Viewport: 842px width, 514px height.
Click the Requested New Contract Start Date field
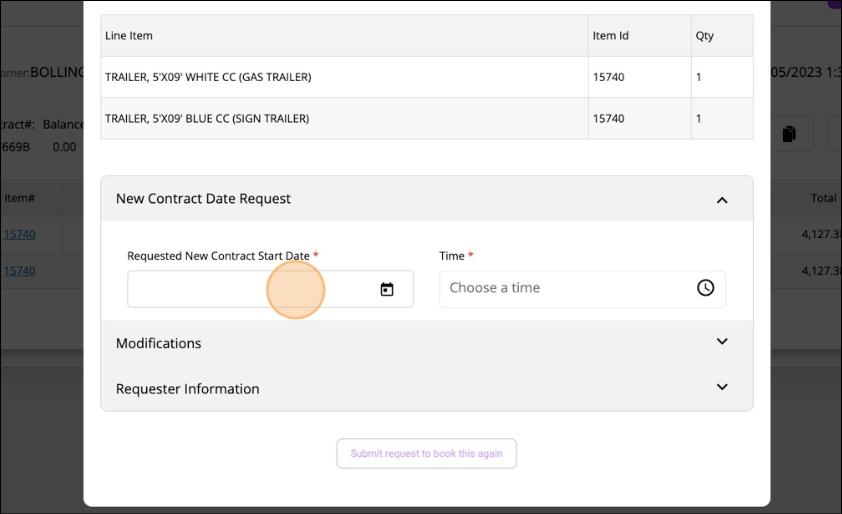coord(250,289)
